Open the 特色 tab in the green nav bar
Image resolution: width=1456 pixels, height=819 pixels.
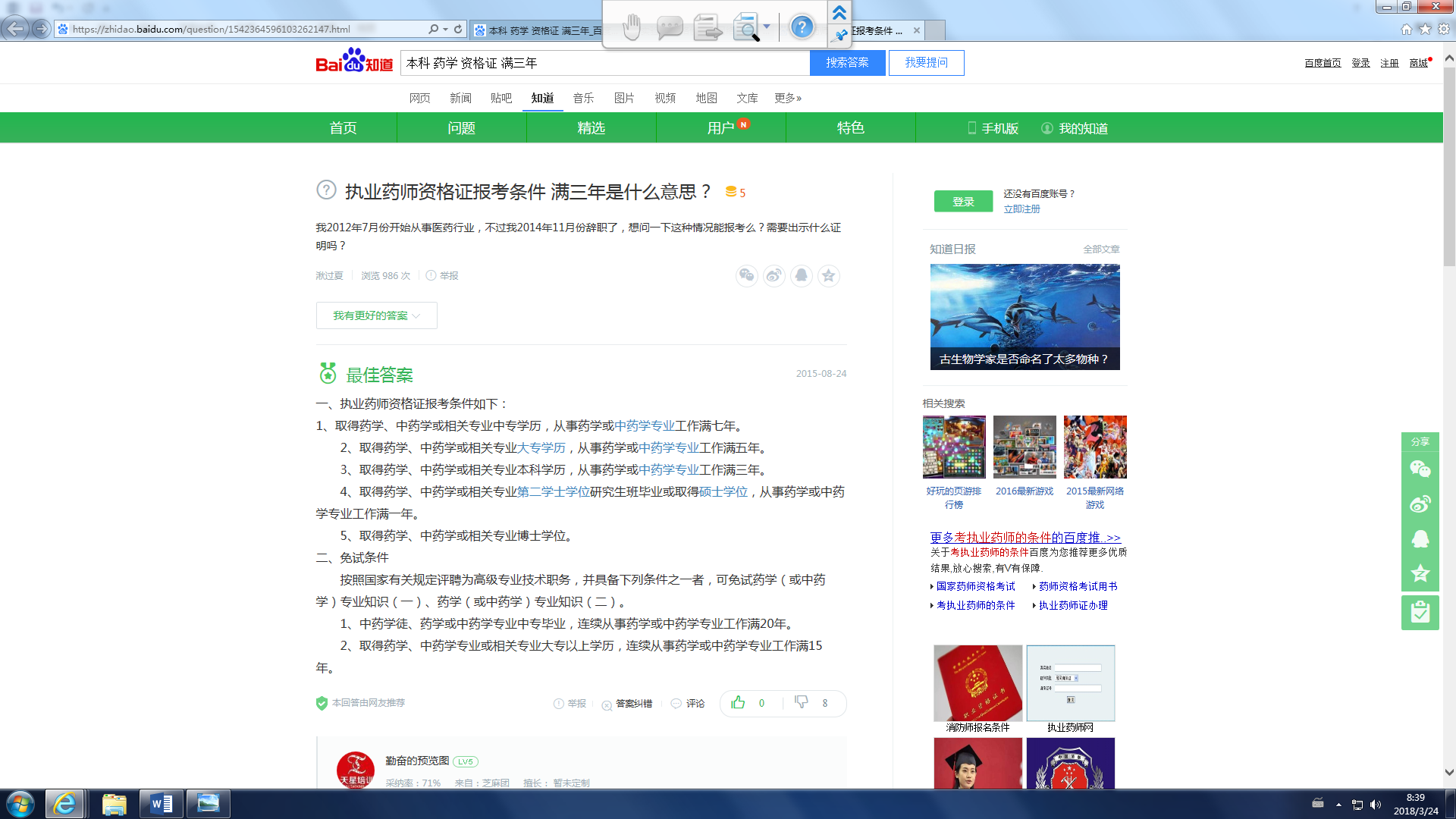point(851,127)
